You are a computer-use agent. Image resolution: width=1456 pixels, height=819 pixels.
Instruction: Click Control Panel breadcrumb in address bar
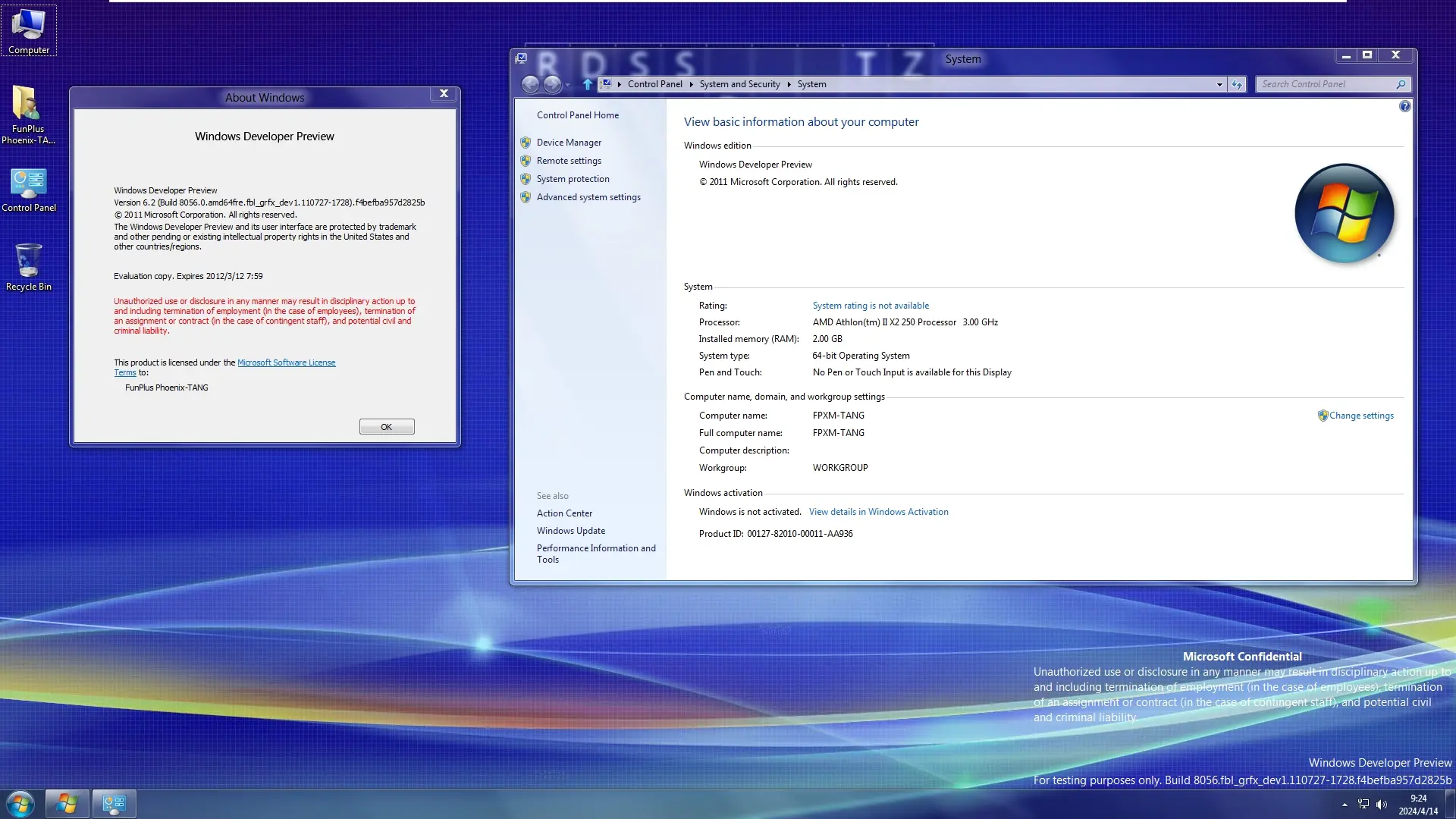click(654, 84)
